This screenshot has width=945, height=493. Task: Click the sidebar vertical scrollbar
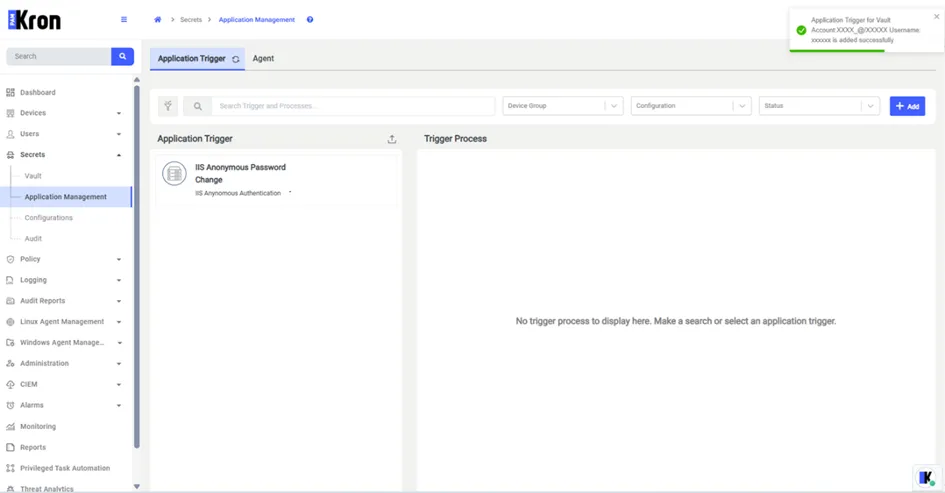[137, 266]
